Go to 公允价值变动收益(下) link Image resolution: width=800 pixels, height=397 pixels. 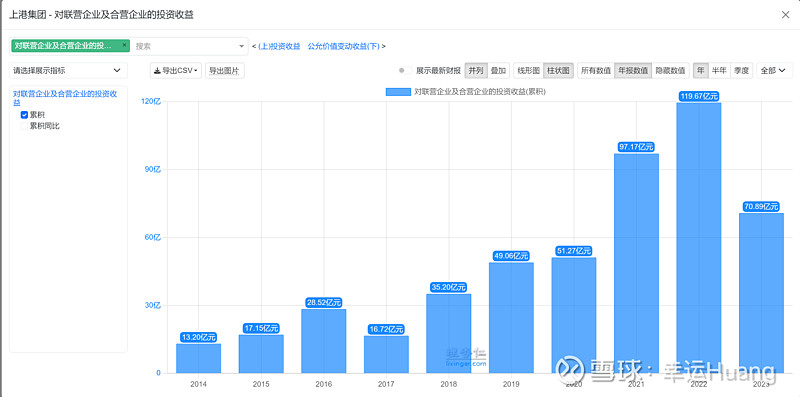pyautogui.click(x=343, y=46)
